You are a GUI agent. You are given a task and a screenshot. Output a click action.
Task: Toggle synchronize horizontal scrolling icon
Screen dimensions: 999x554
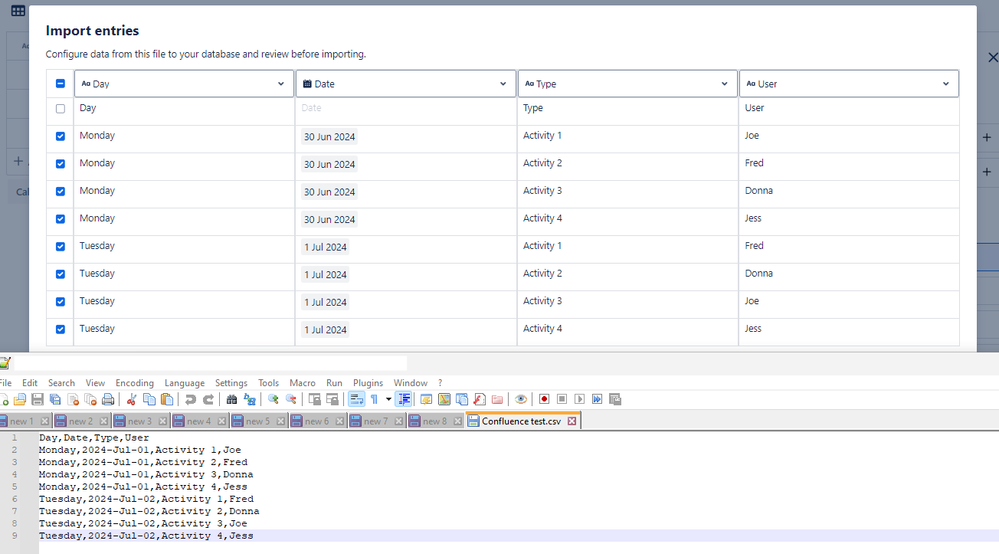click(333, 399)
